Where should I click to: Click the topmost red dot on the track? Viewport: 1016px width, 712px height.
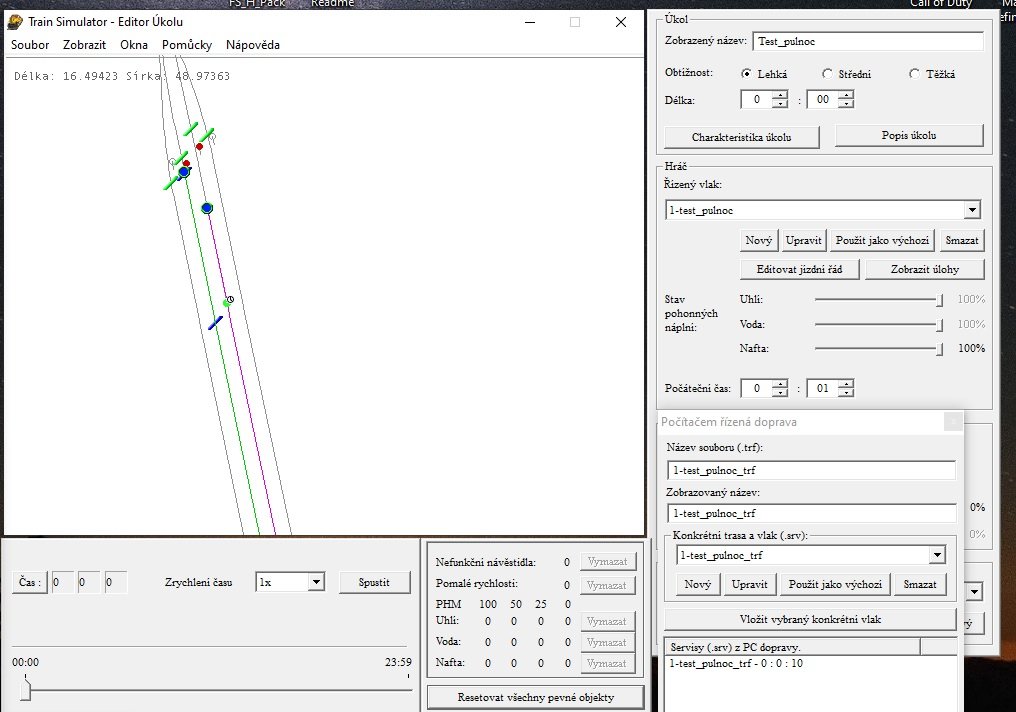pos(199,147)
